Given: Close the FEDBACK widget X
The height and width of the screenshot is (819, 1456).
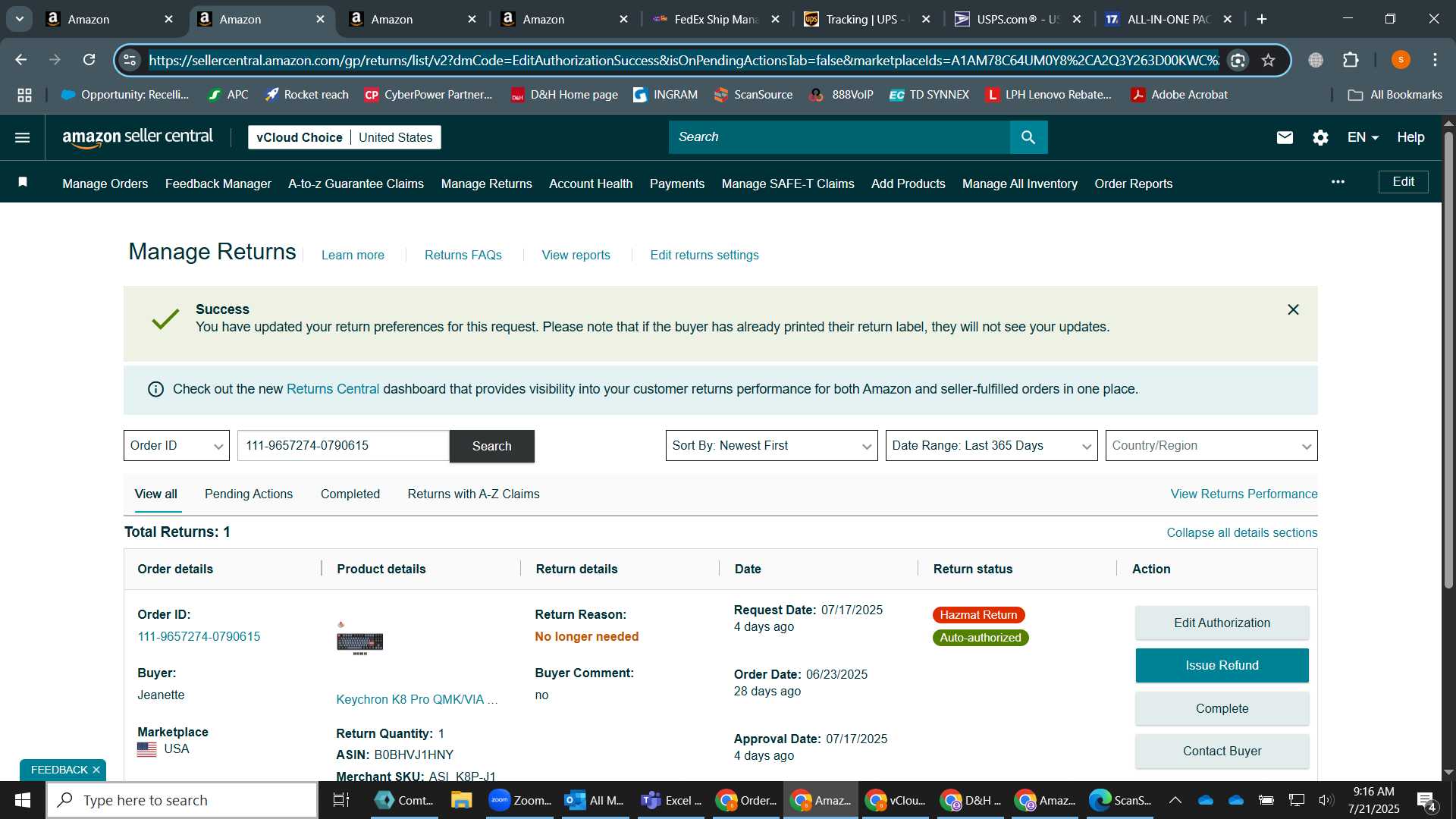Looking at the screenshot, I should tap(96, 770).
